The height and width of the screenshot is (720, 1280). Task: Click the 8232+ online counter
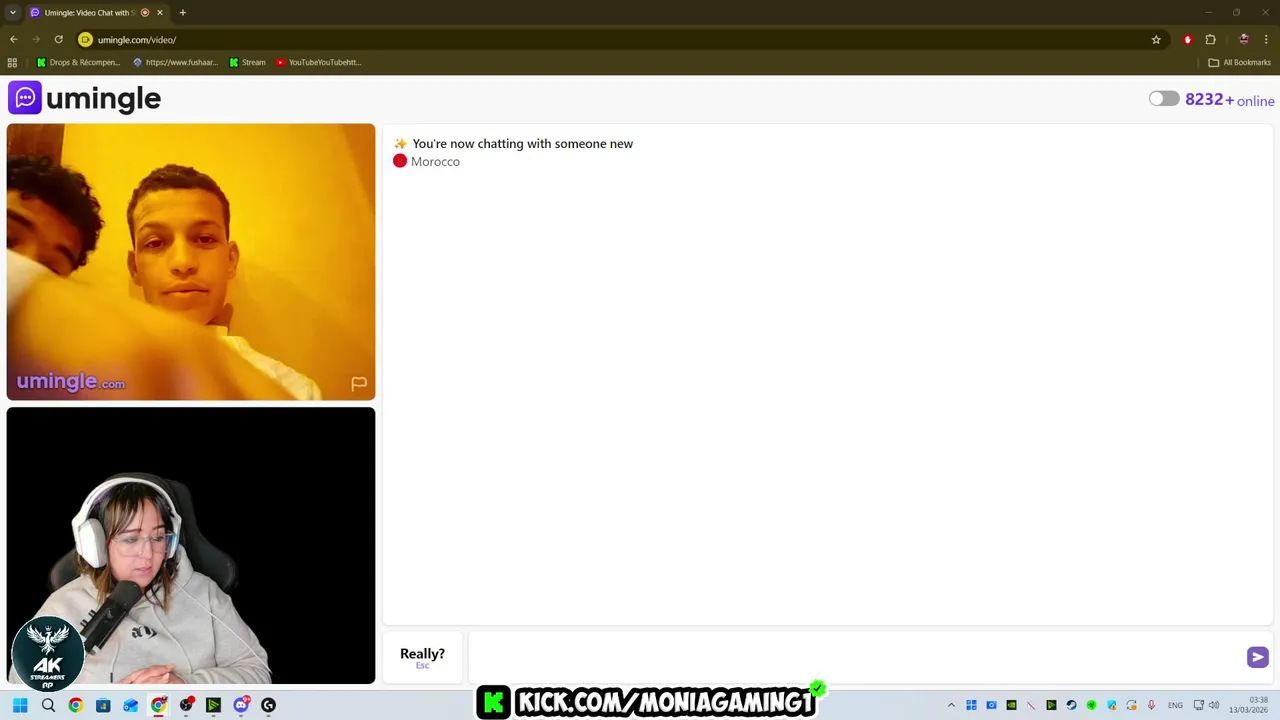pyautogui.click(x=1229, y=100)
